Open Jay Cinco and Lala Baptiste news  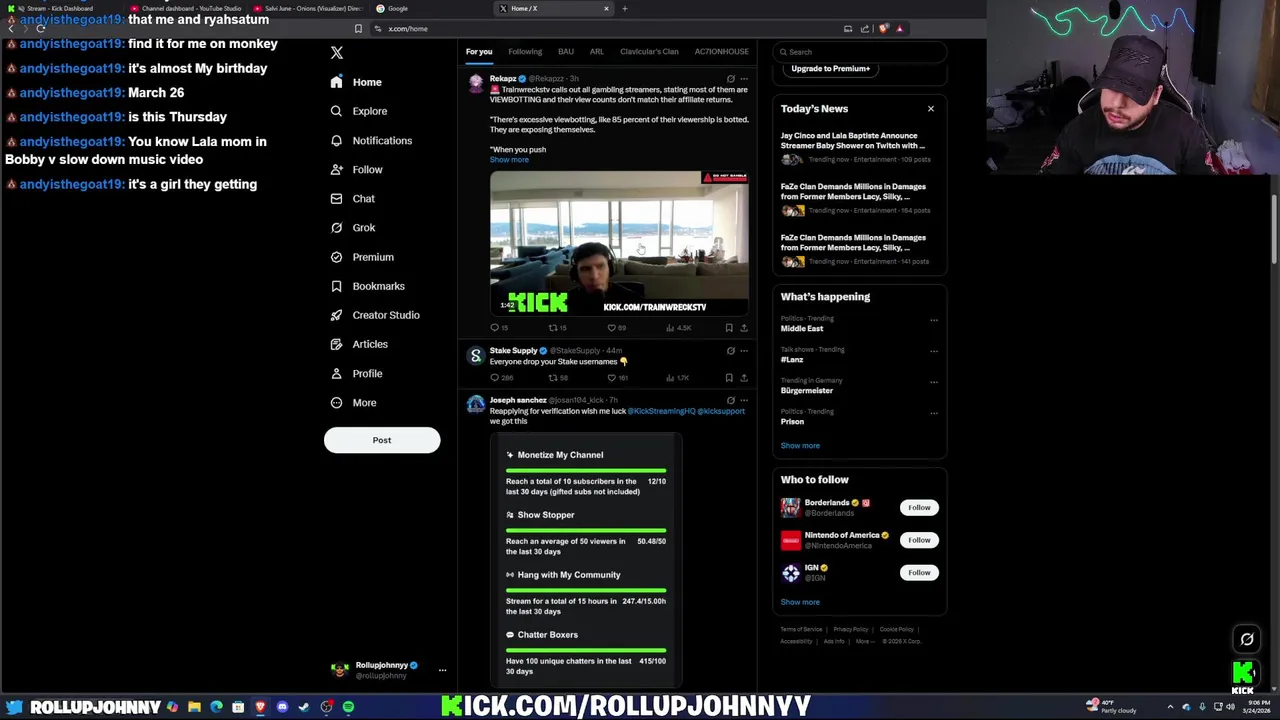853,141
